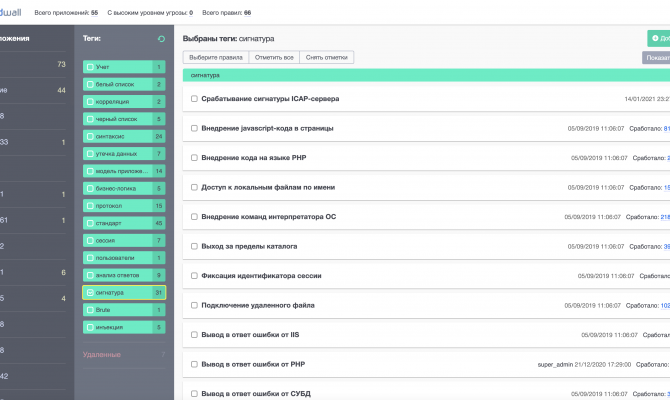Select the протокол tag
The width and height of the screenshot is (670, 400).
124,206
